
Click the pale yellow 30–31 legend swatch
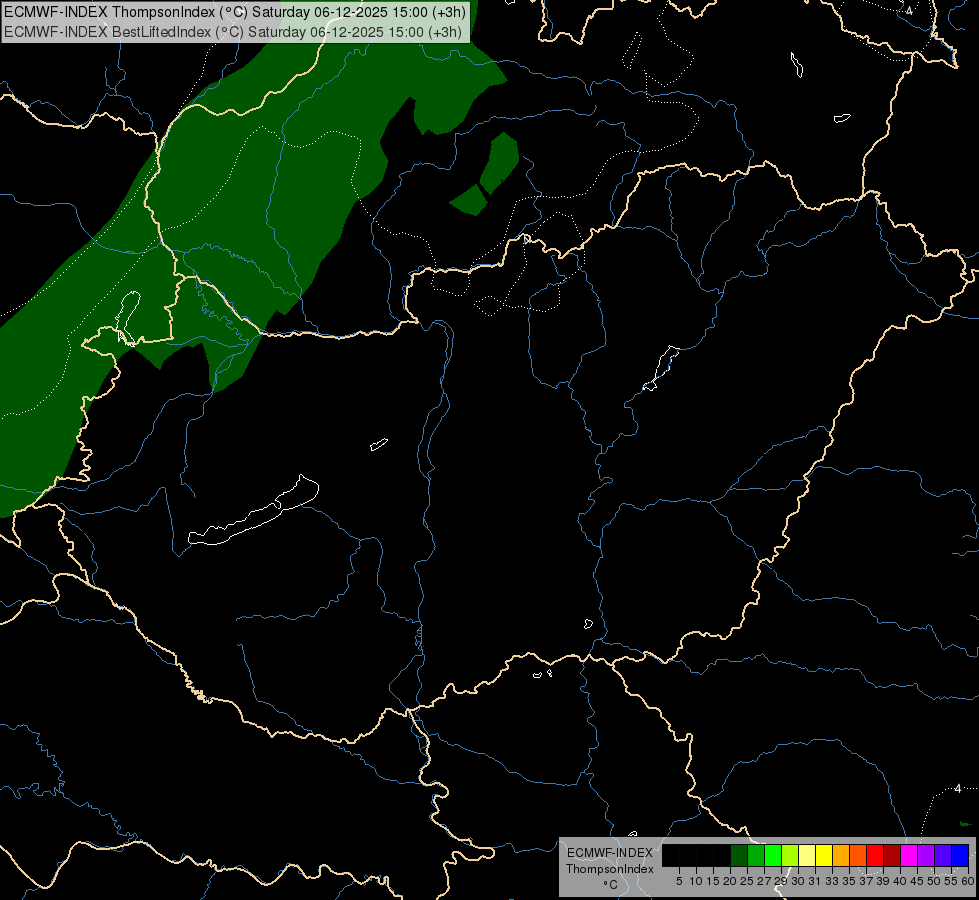coord(807,855)
